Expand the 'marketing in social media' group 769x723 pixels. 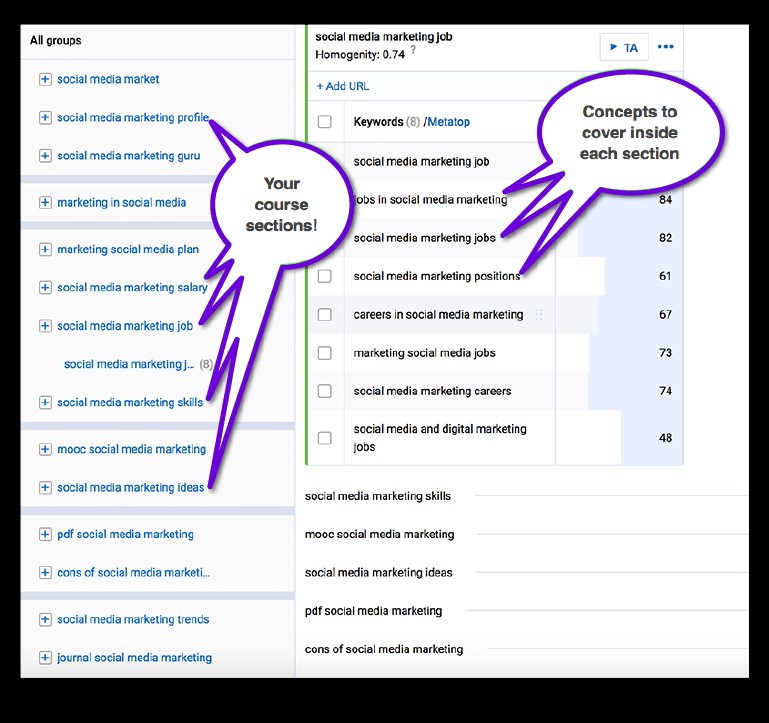pyautogui.click(x=45, y=203)
